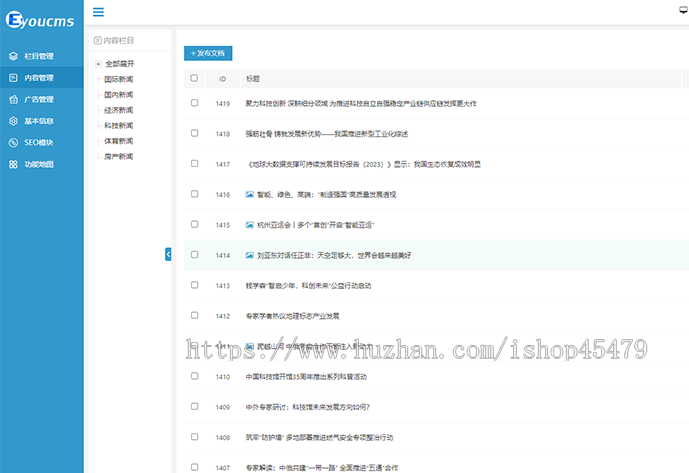Open article titled 聚力科技创新 深耕细分领域

coord(361,103)
